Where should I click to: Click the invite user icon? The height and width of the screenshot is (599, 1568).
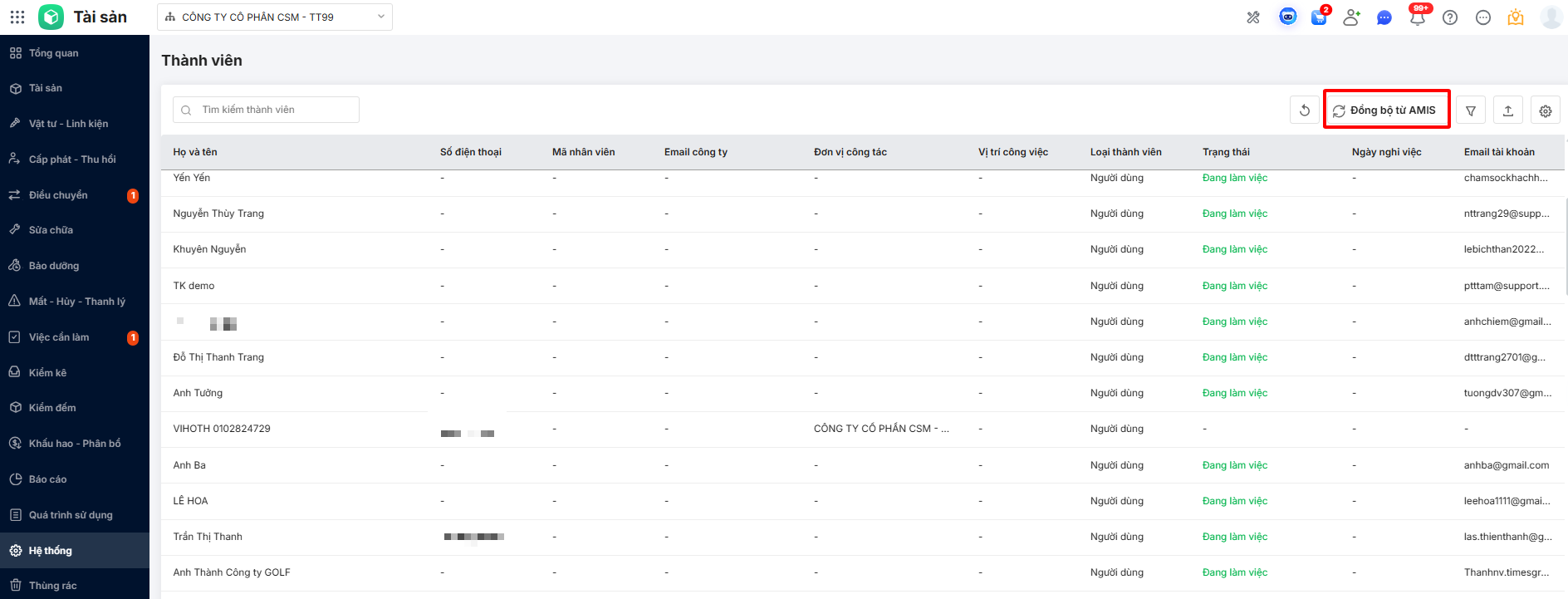pyautogui.click(x=1351, y=17)
